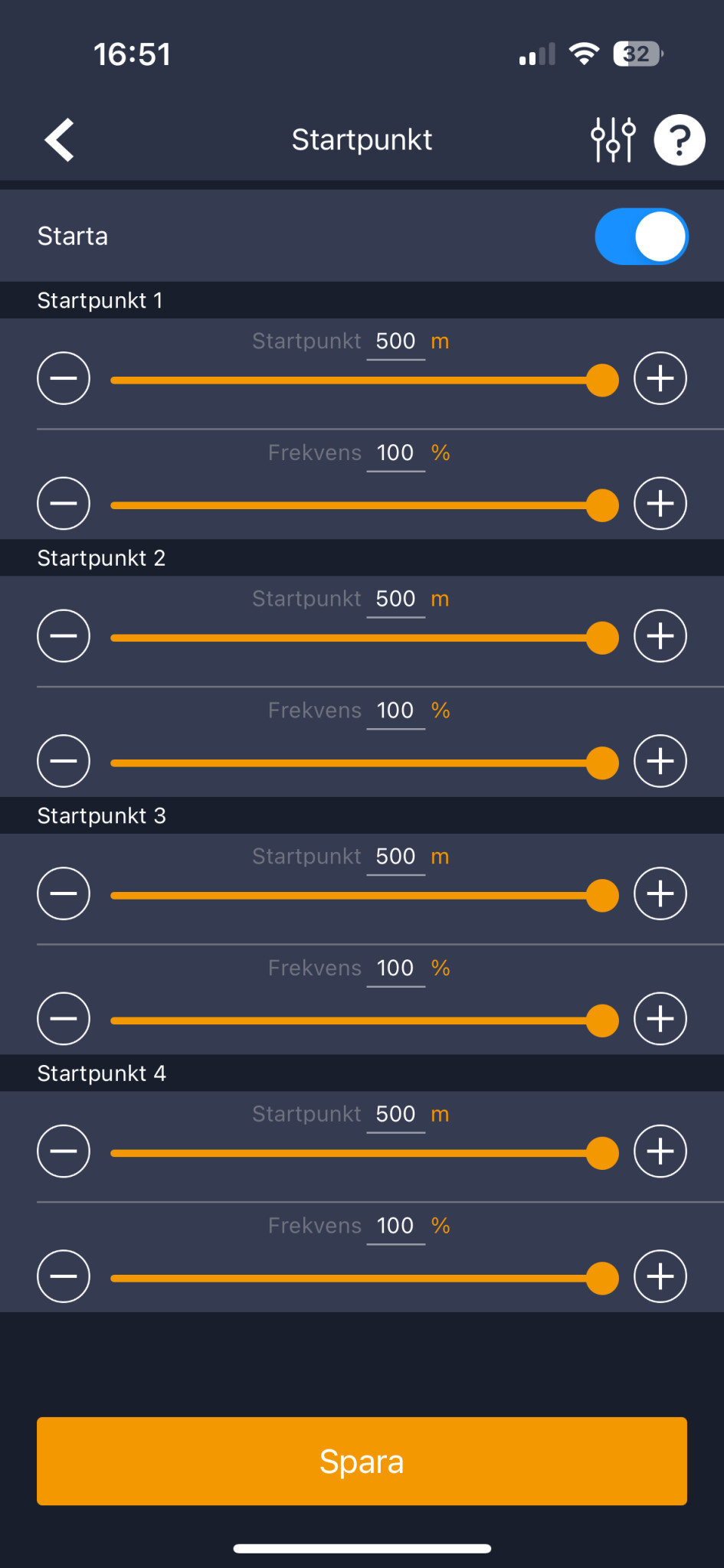Decrease Startpunkt 4 Frekvens with minus
Image resolution: width=724 pixels, height=1568 pixels.
tap(64, 1276)
